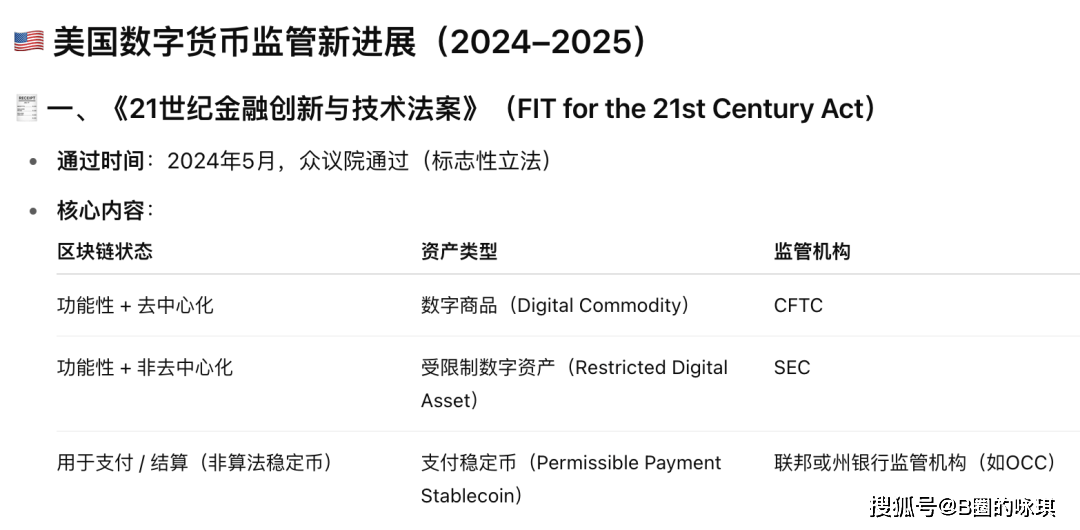This screenshot has height=530, width=1080.
Task: Click the 资产类型 column header
Action: coord(459,251)
